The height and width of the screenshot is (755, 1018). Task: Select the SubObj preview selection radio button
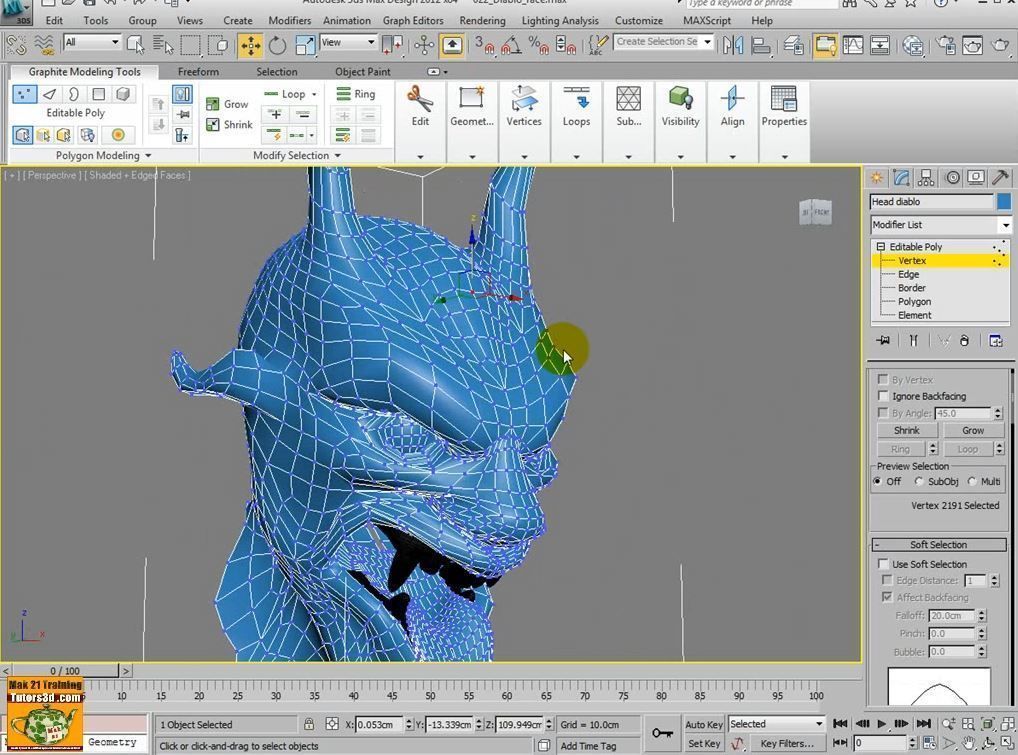tap(918, 481)
